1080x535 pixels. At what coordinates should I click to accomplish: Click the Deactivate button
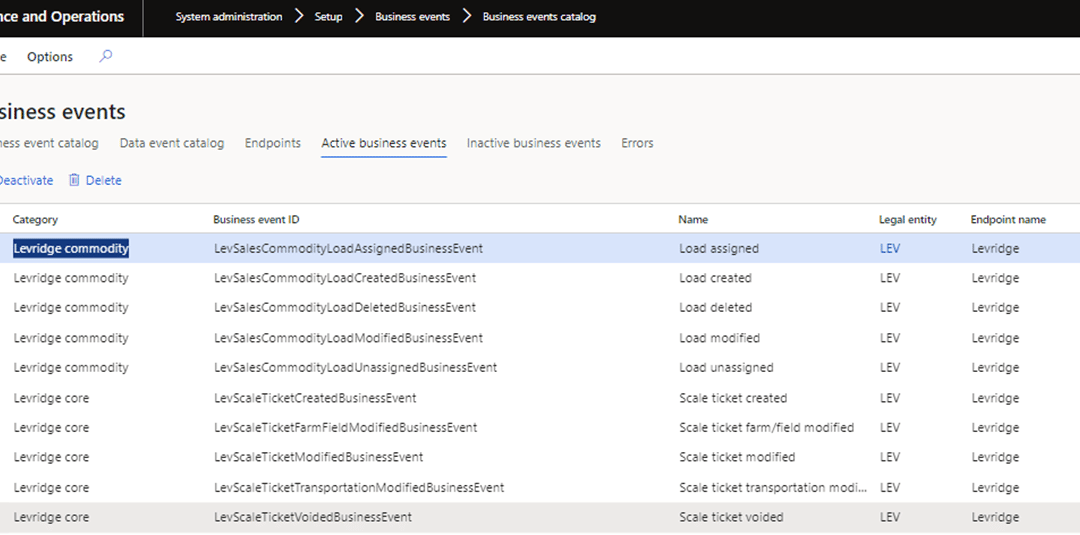point(25,180)
